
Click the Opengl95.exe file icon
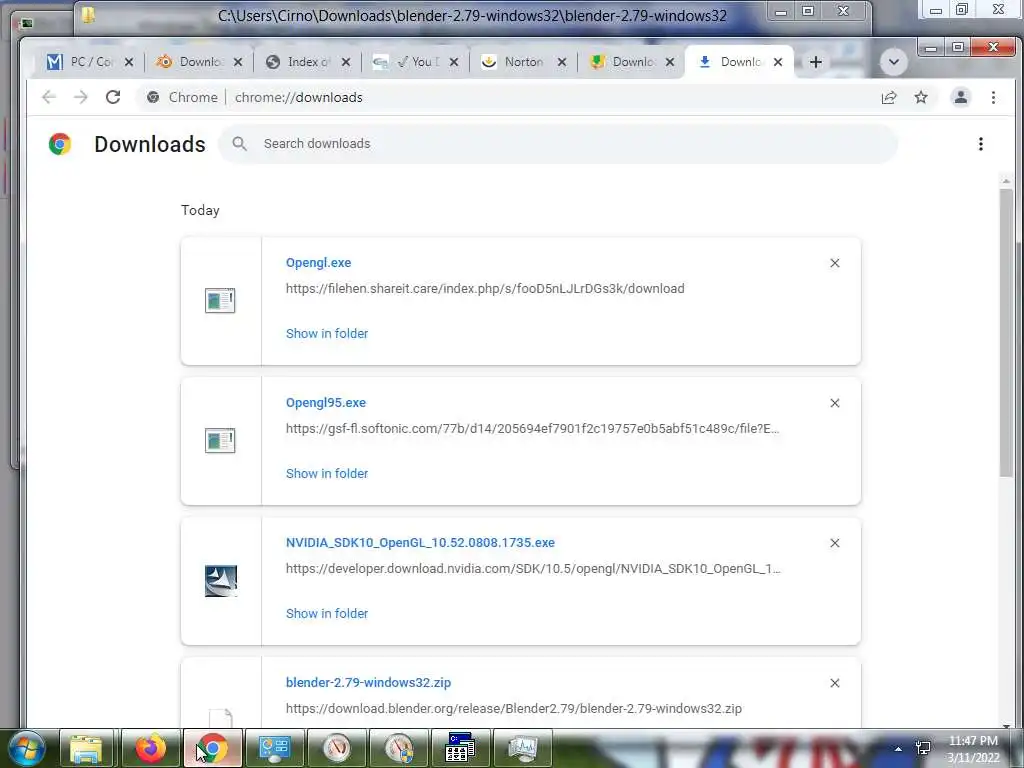coord(220,441)
